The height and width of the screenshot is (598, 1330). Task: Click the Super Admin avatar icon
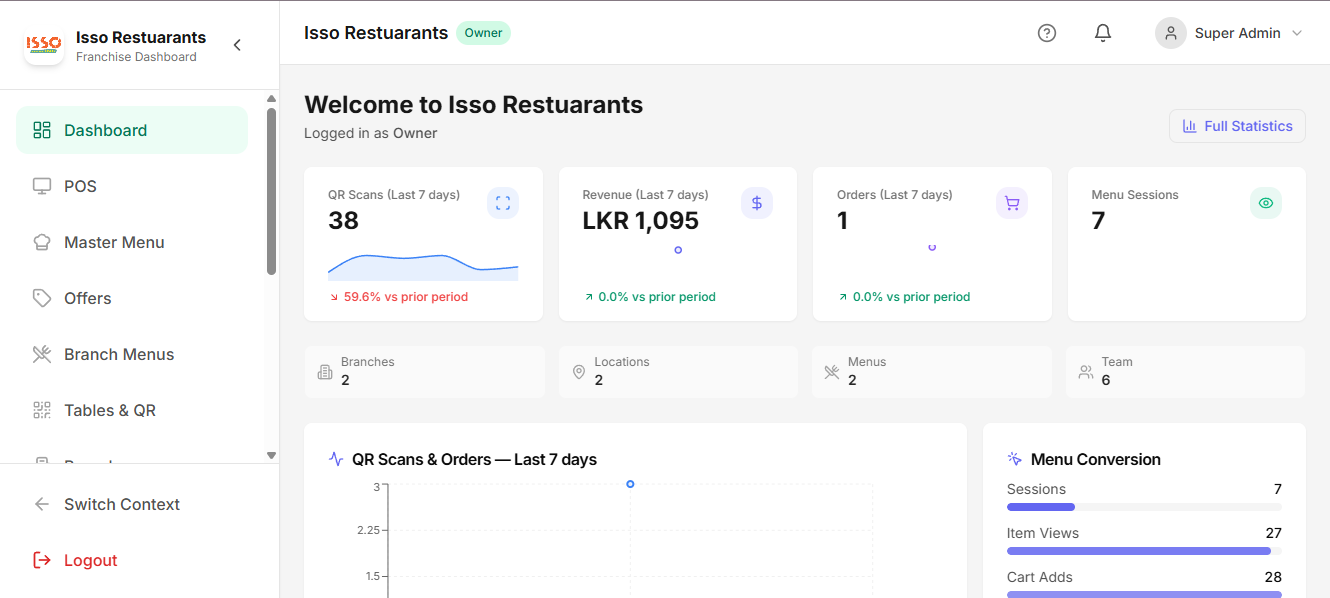pyautogui.click(x=1171, y=33)
